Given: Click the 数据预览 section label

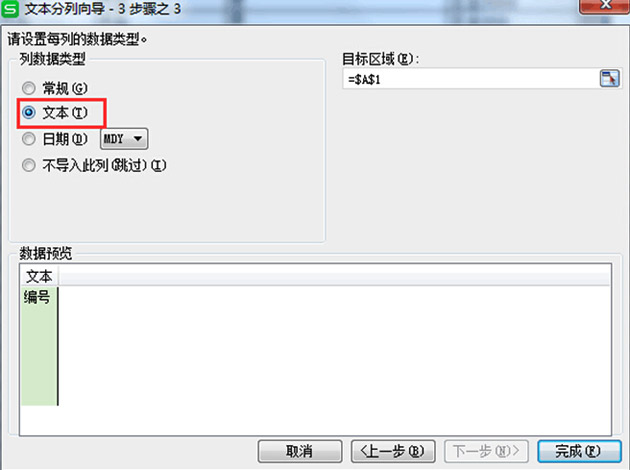Looking at the screenshot, I should (x=46, y=253).
